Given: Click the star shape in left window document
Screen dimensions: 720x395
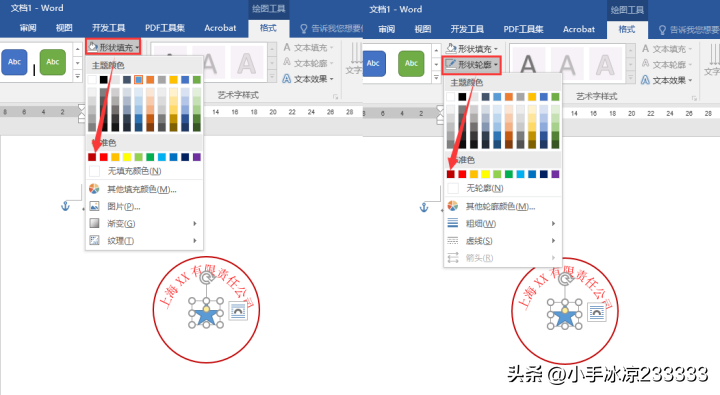Looking at the screenshot, I should 206,316.
